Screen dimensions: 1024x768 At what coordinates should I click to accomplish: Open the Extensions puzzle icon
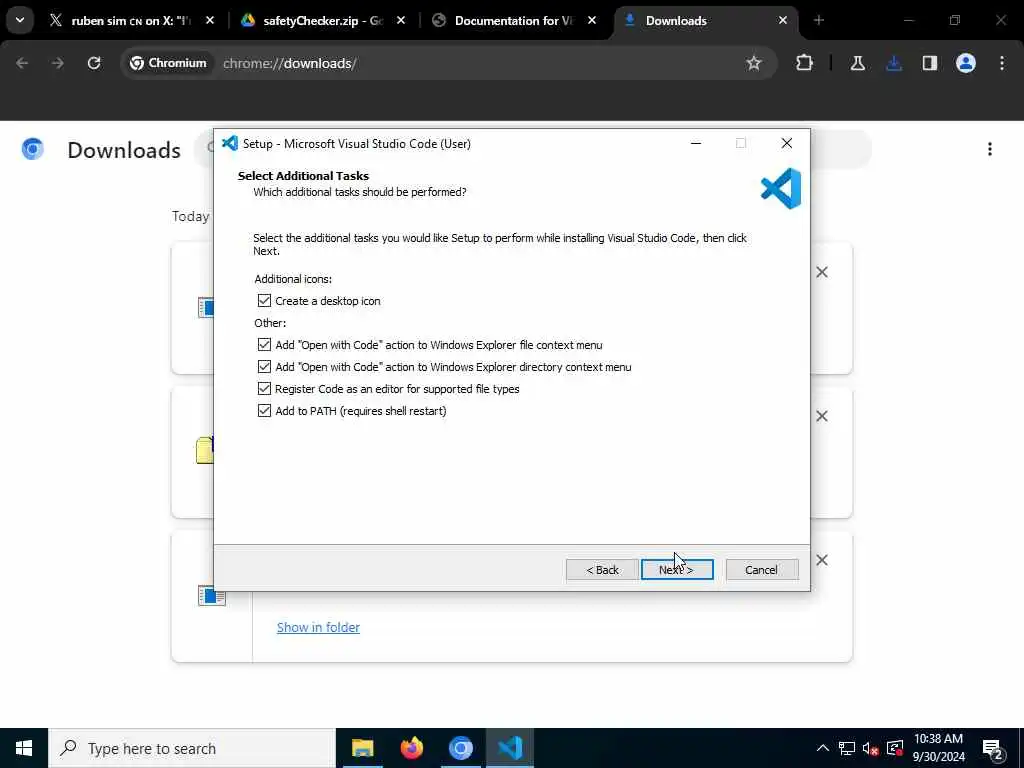point(804,63)
